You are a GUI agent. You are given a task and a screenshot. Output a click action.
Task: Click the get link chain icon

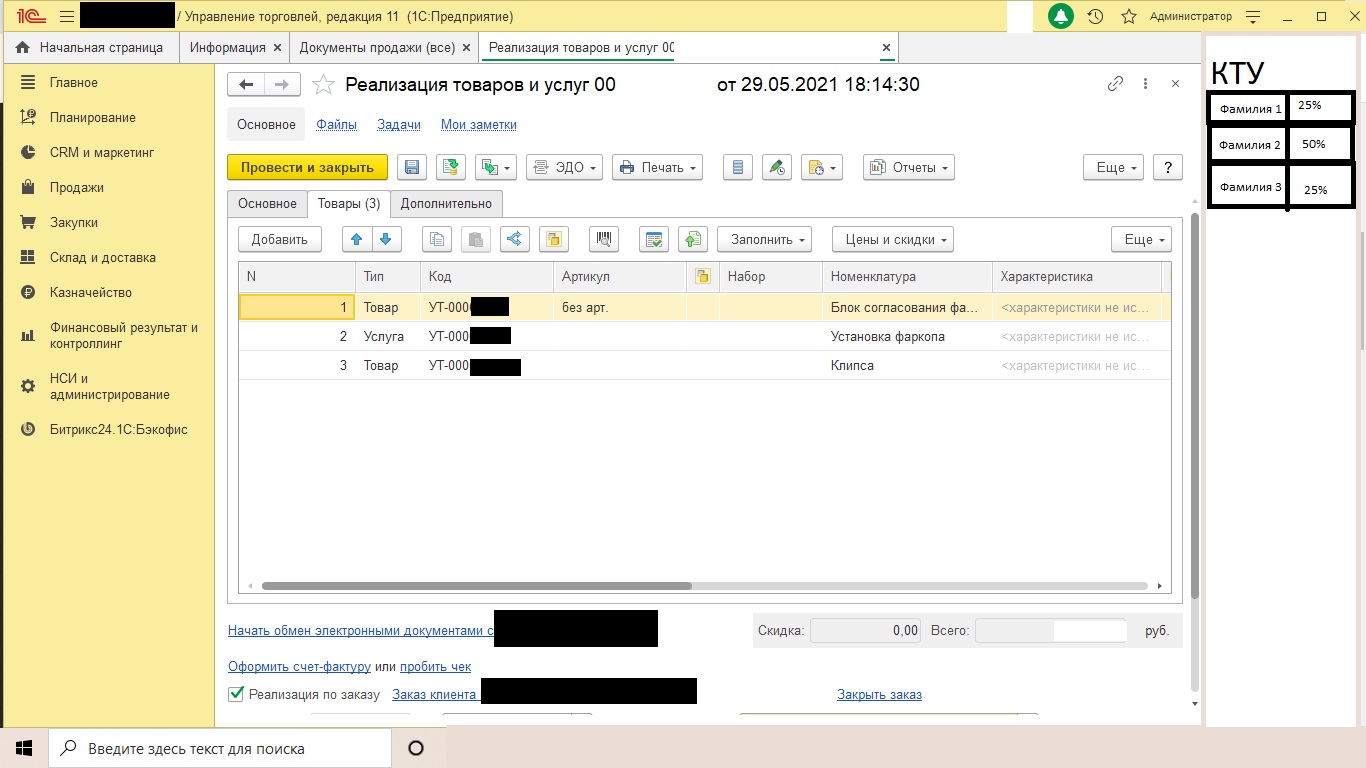(1115, 85)
